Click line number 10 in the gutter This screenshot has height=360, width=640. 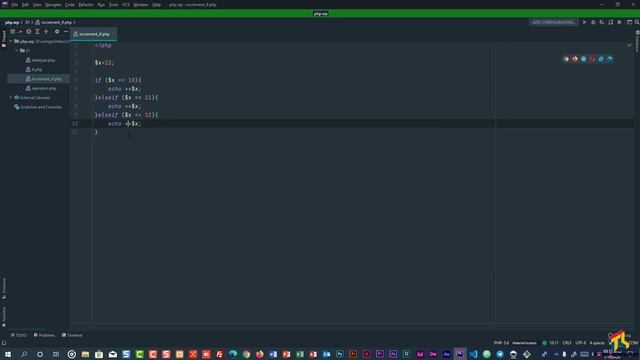75,123
